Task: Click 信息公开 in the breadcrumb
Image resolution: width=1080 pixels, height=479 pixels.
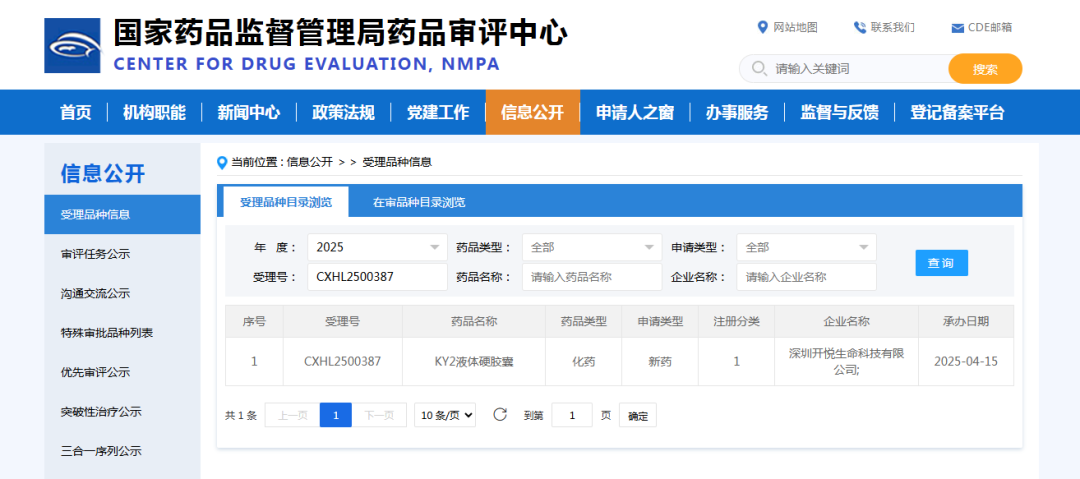Action: (x=310, y=163)
